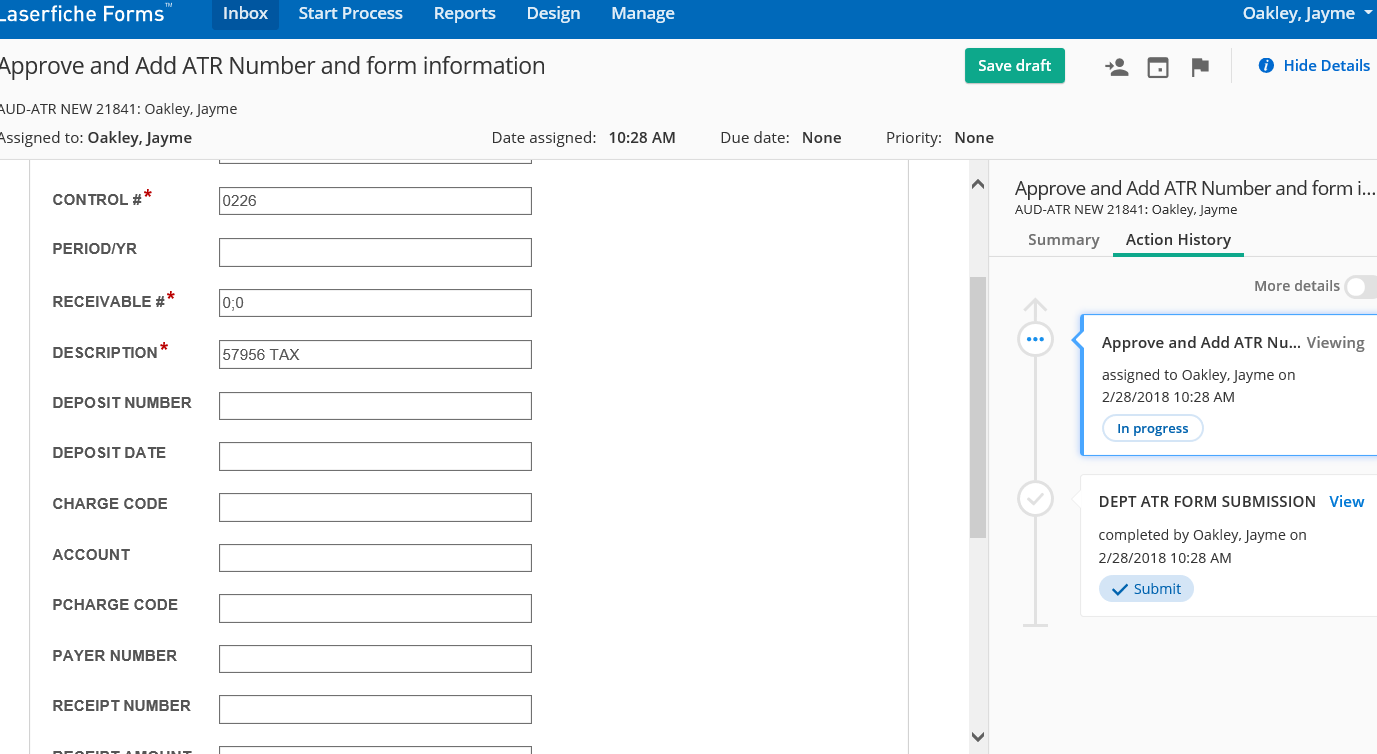Go to Start Process
1377x754 pixels.
coord(351,14)
